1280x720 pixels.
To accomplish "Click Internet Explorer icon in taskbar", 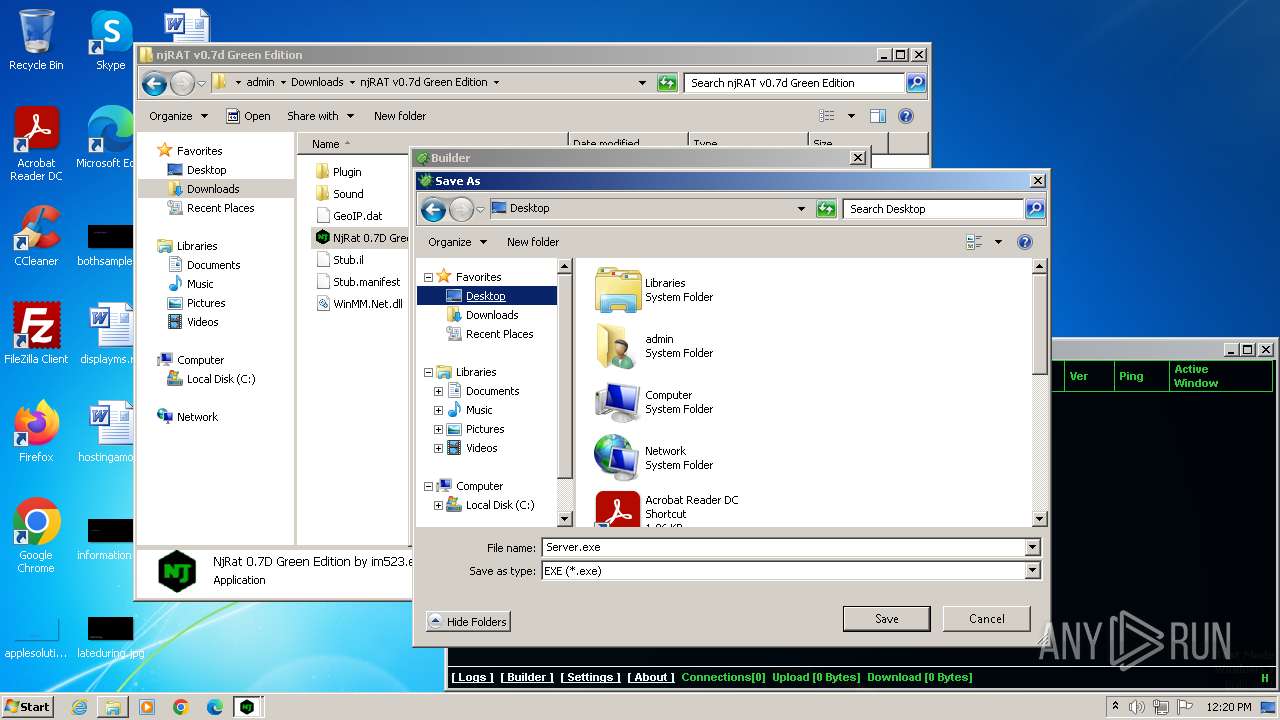I will (79, 707).
